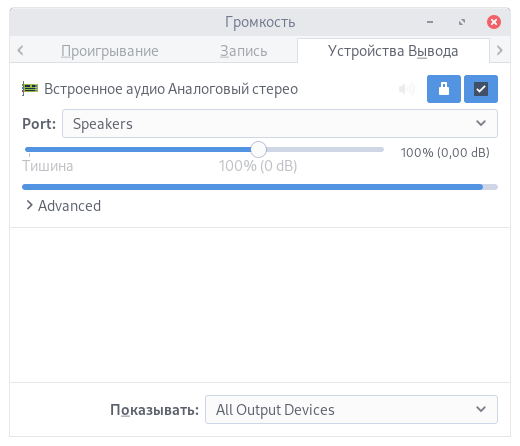Minimize the Громкость window
Viewport: 520px width, 446px height.
point(430,22)
